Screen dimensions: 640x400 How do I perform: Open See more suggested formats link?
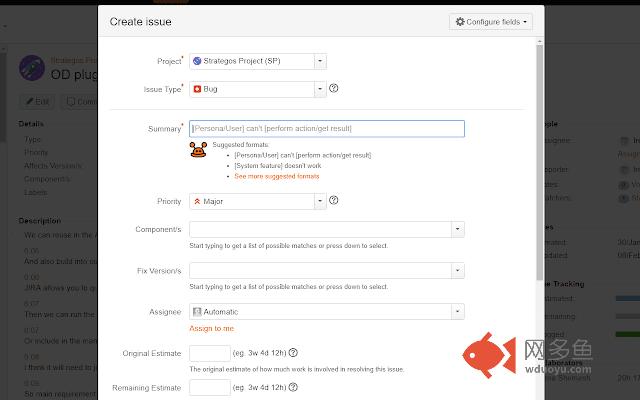pyautogui.click(x=277, y=176)
